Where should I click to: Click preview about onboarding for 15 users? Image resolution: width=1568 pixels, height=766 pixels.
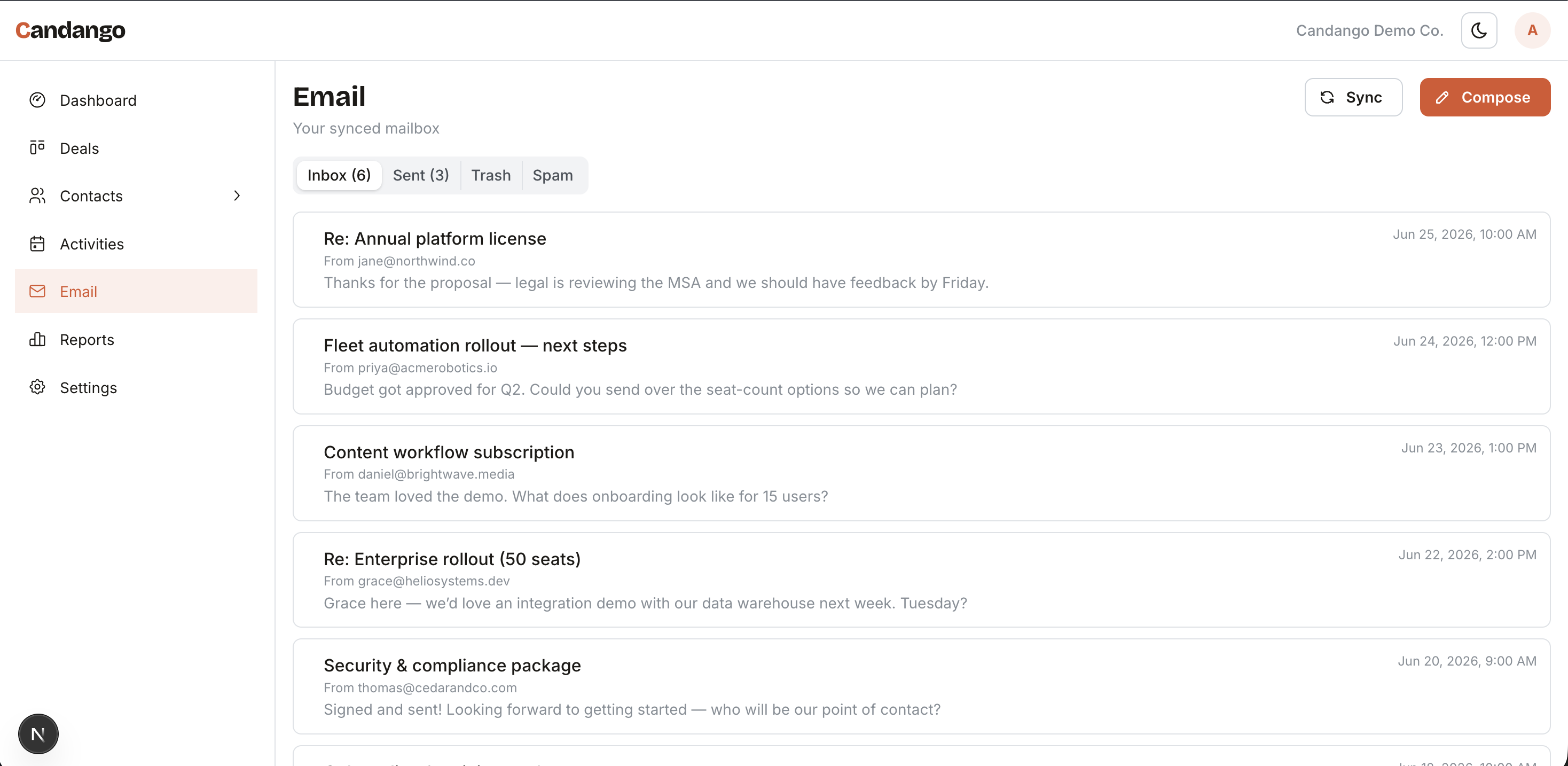coord(576,496)
